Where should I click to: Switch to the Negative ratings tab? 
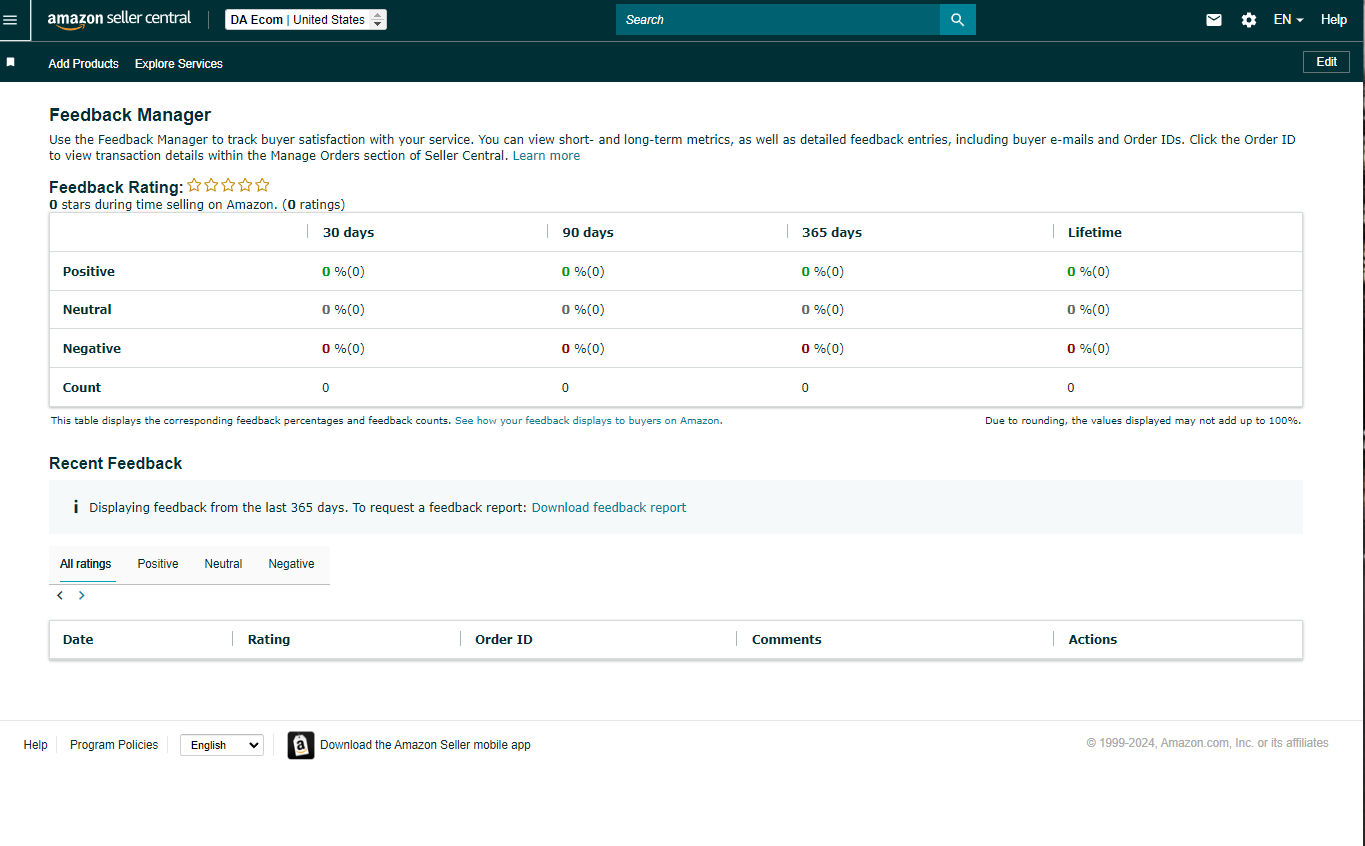[291, 564]
